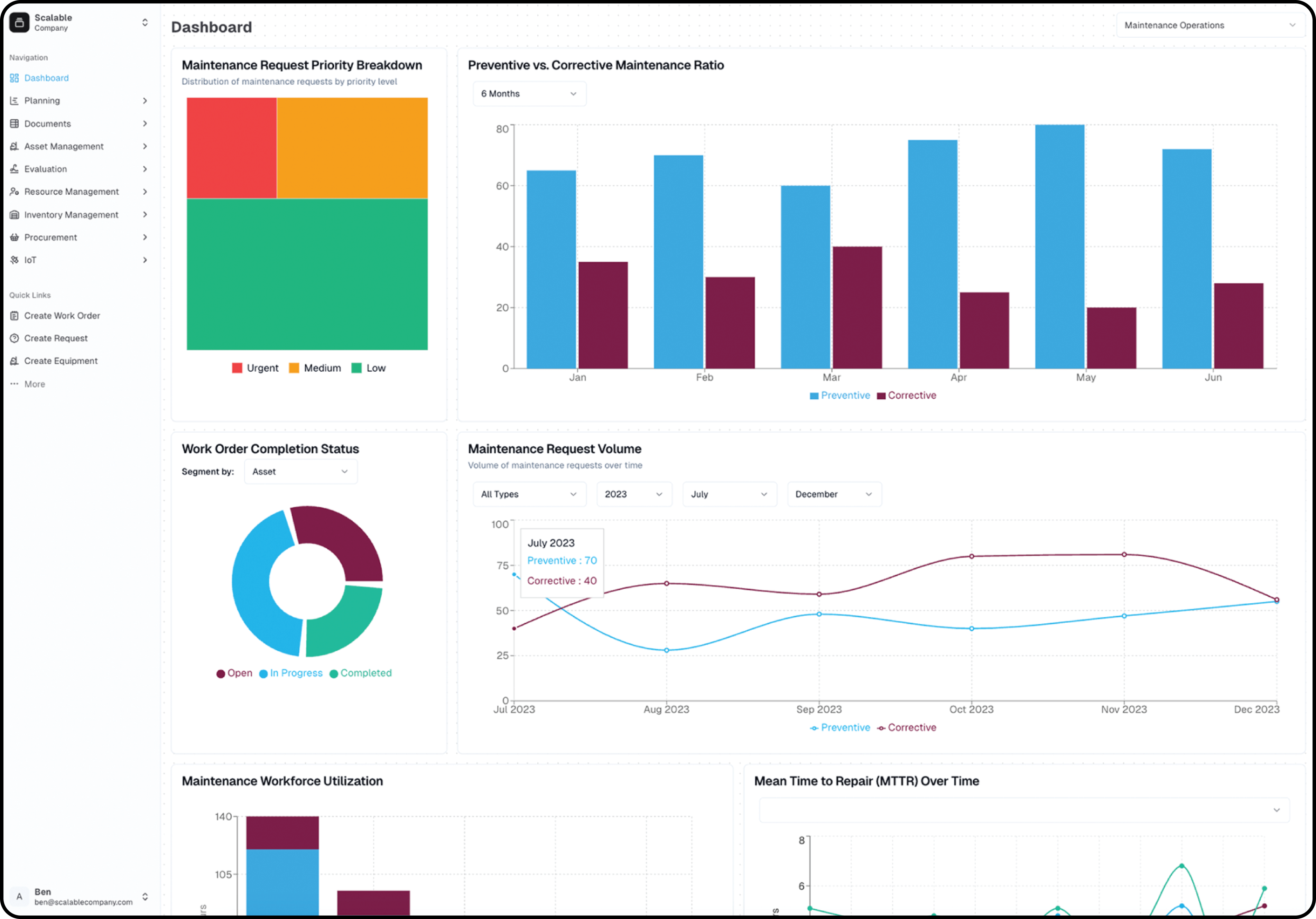Open the user account switcher chevrons
The image size is (1316, 919).
pos(145,897)
